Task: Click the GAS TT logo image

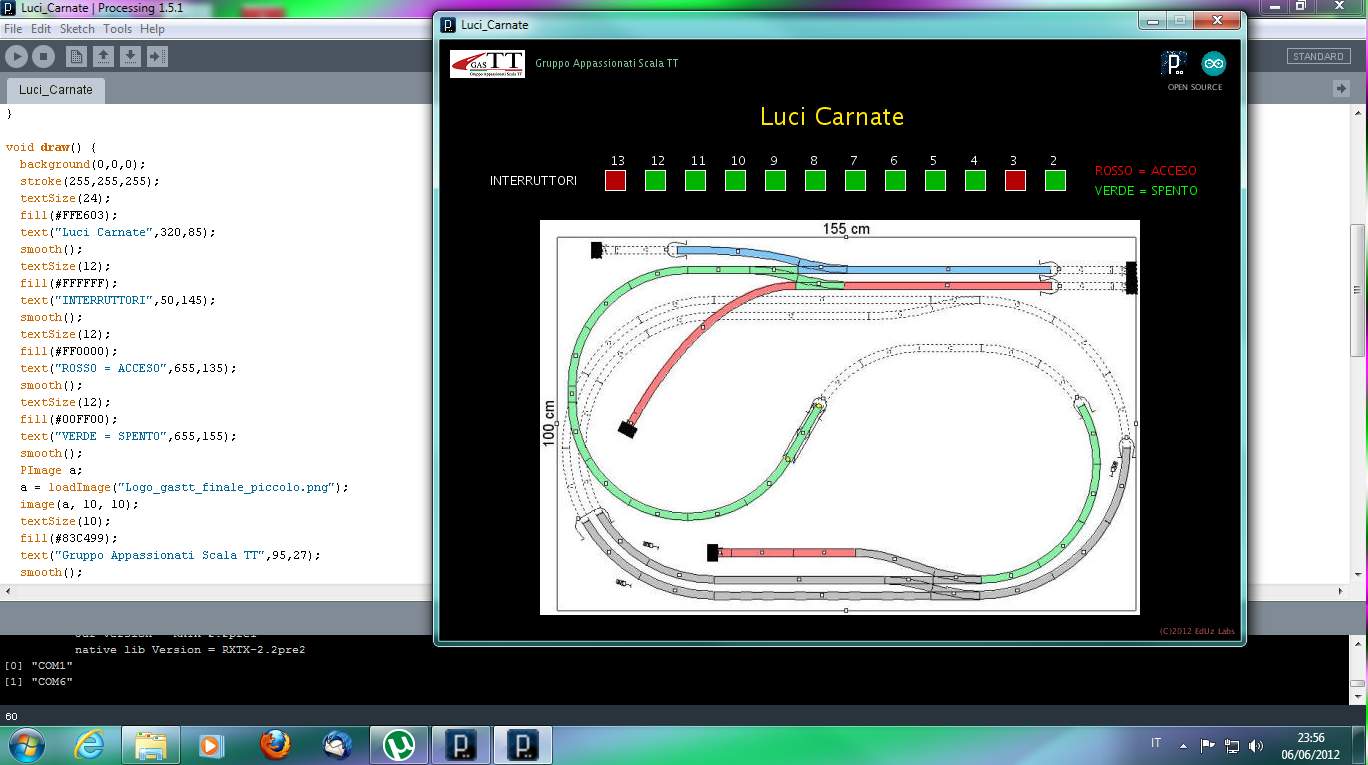Action: pyautogui.click(x=487, y=64)
